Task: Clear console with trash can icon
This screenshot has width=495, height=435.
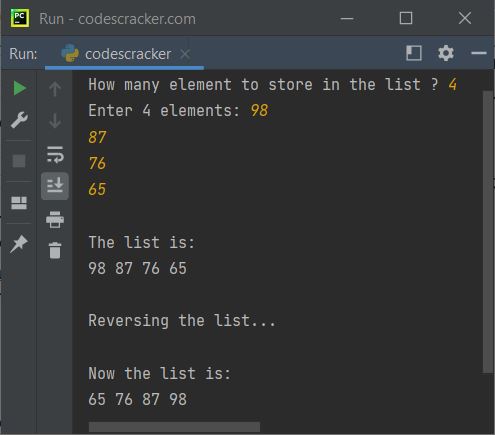Action: click(x=55, y=250)
